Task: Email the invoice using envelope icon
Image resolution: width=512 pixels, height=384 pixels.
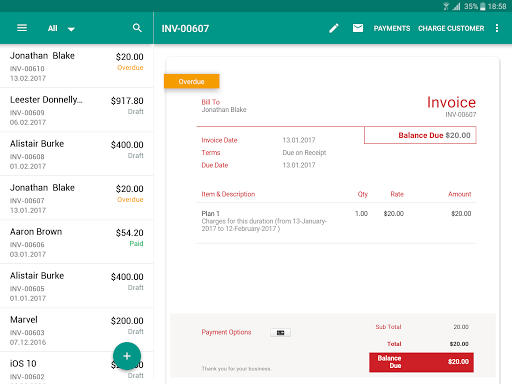Action: [x=358, y=28]
